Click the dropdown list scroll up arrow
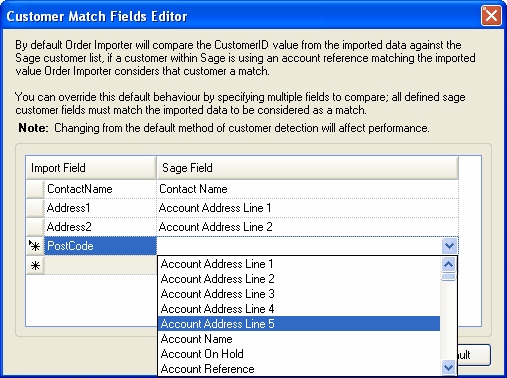This screenshot has width=507, height=378. pyautogui.click(x=449, y=265)
